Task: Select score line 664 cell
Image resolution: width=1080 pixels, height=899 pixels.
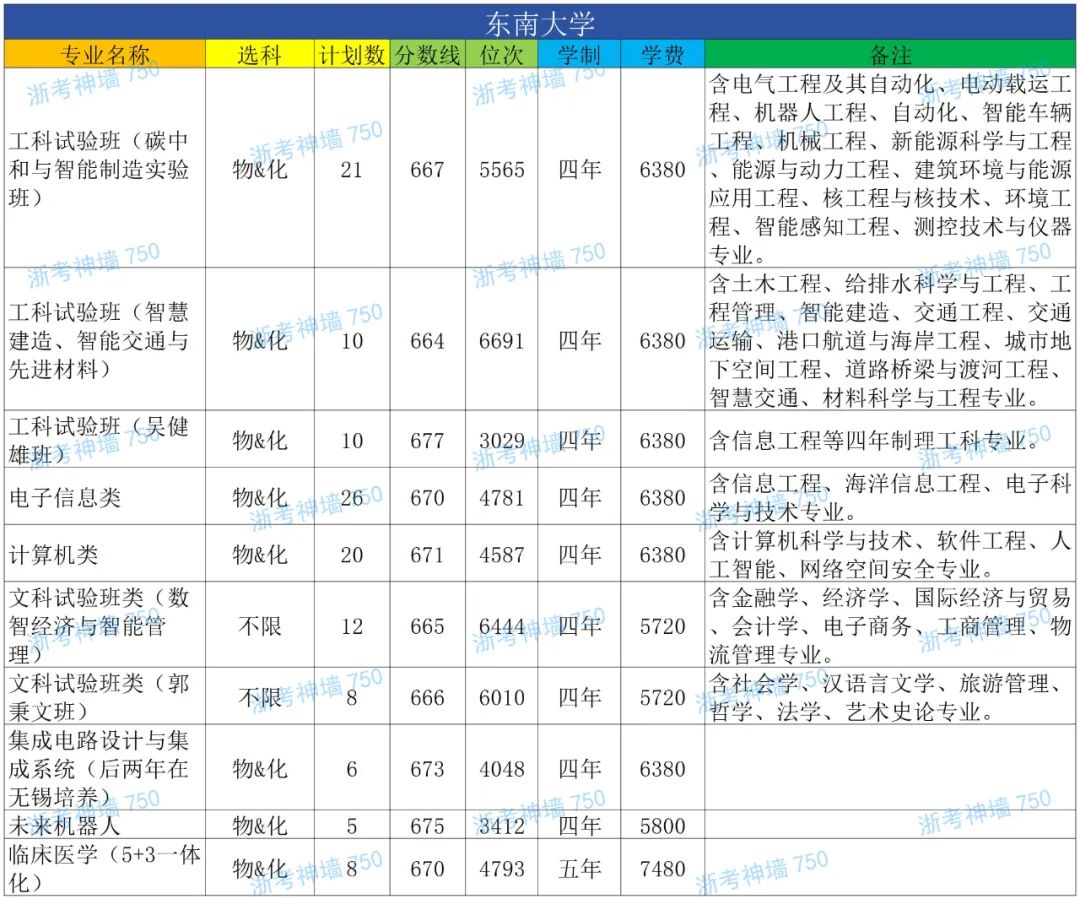Action: pos(427,340)
